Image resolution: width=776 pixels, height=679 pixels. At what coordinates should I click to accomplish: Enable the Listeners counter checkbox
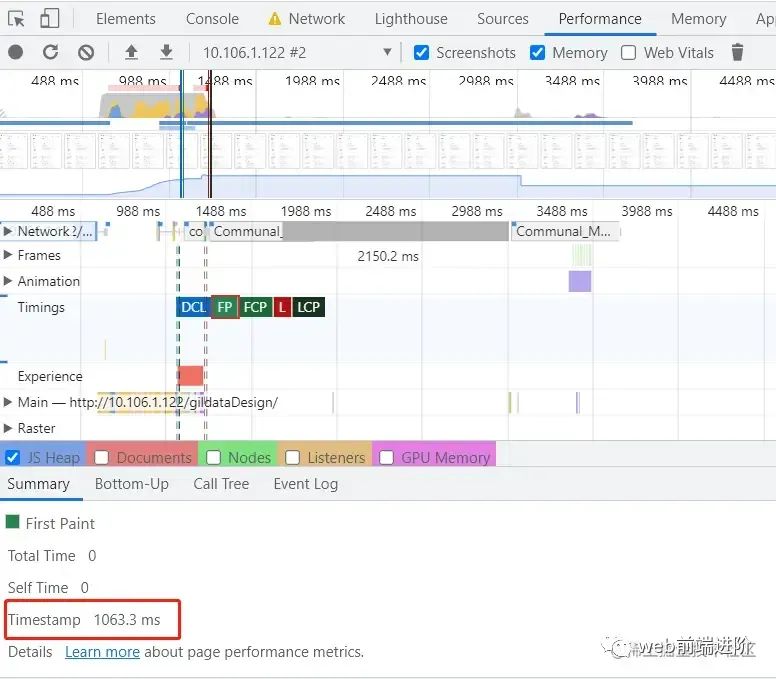(x=292, y=457)
